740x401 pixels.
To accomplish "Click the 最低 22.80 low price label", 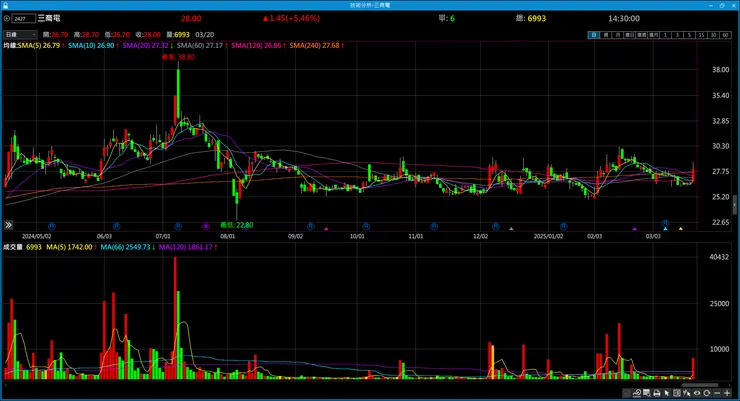I will point(236,225).
